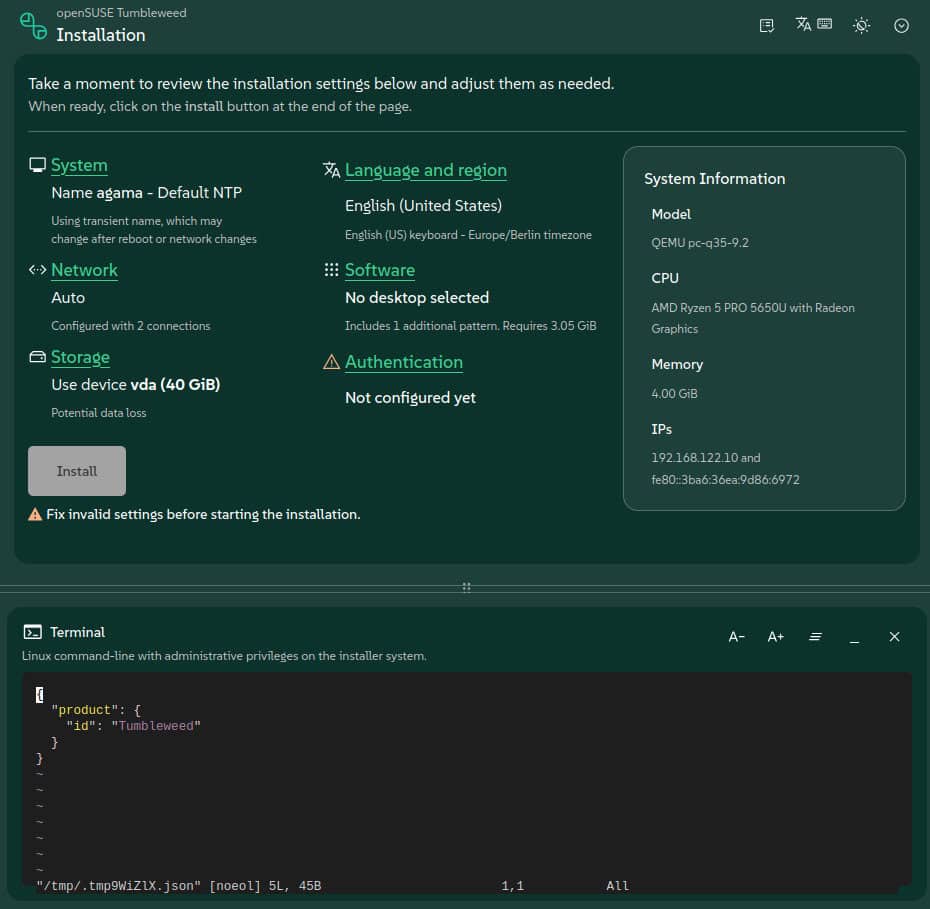
Task: Close the Terminal panel
Action: (x=894, y=637)
